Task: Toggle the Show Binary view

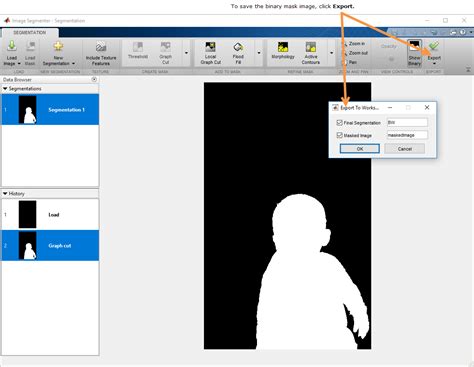Action: coord(414,53)
